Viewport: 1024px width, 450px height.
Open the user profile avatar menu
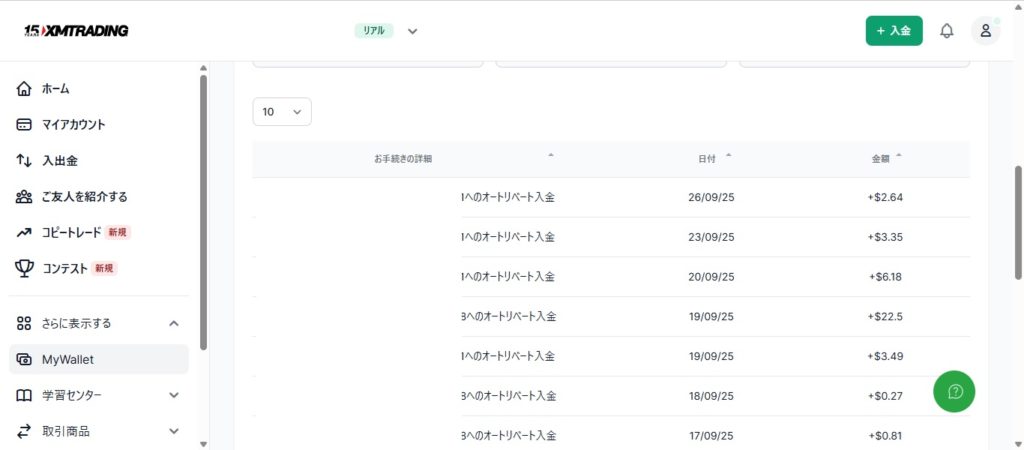click(985, 31)
